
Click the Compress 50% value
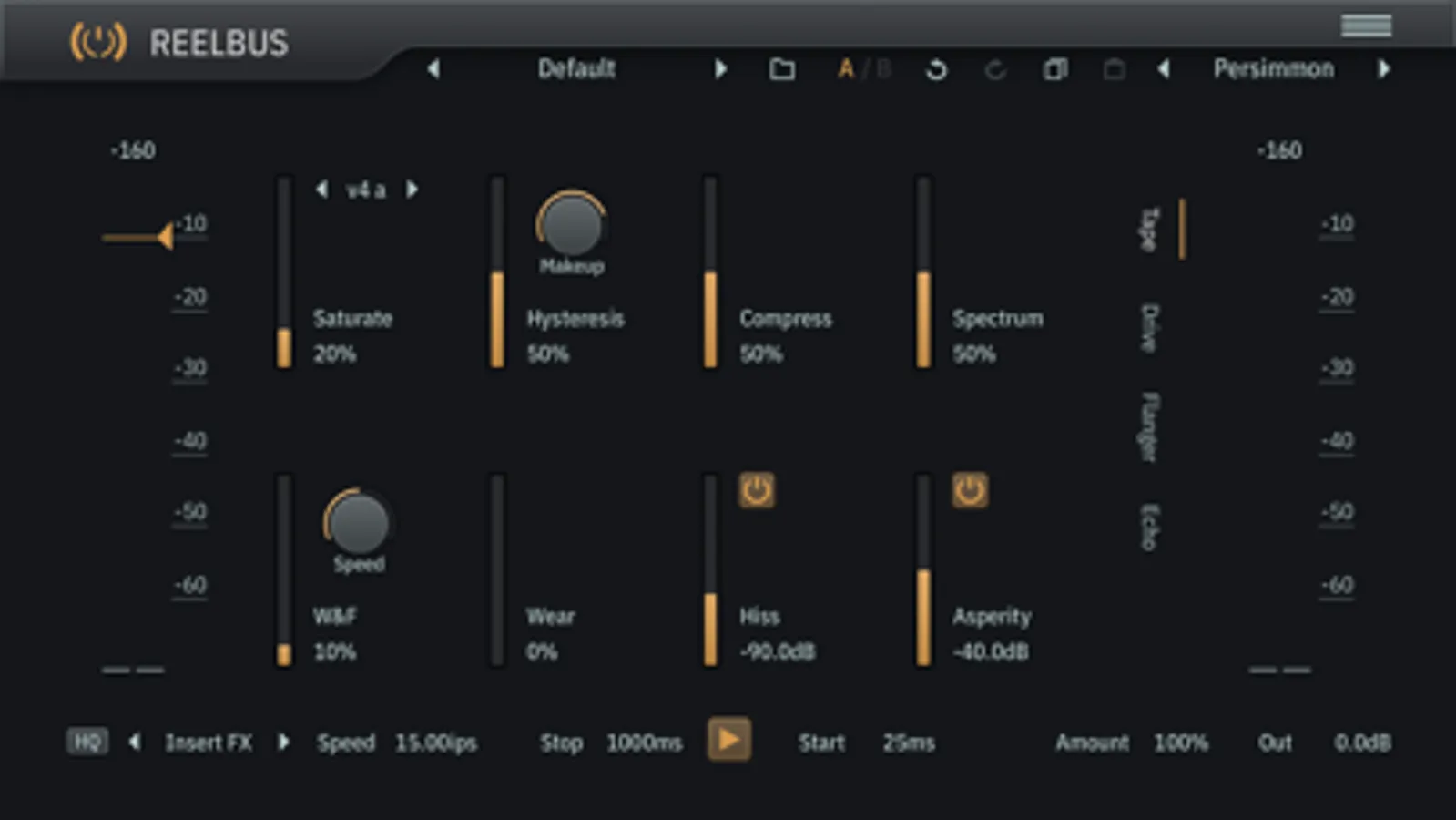760,354
